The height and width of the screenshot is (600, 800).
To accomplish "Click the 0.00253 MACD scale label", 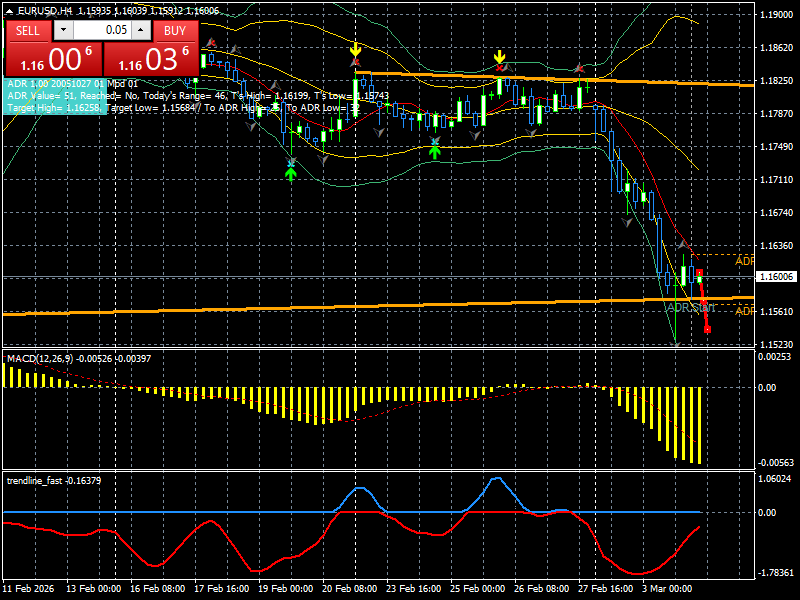I will (774, 357).
